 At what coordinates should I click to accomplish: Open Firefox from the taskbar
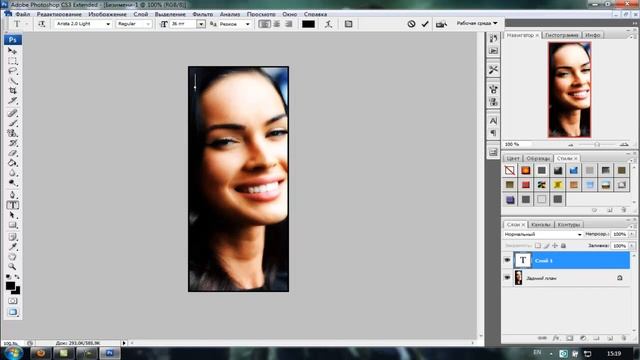pyautogui.click(x=41, y=353)
